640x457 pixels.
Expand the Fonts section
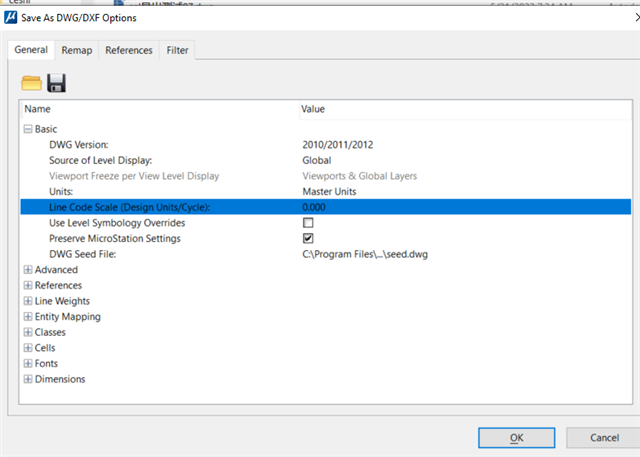[28, 363]
